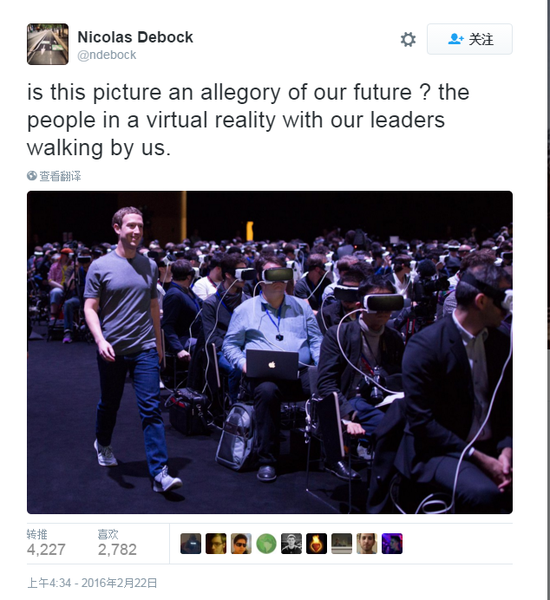Open the @ndebock handle link
550x600 pixels.
(106, 55)
